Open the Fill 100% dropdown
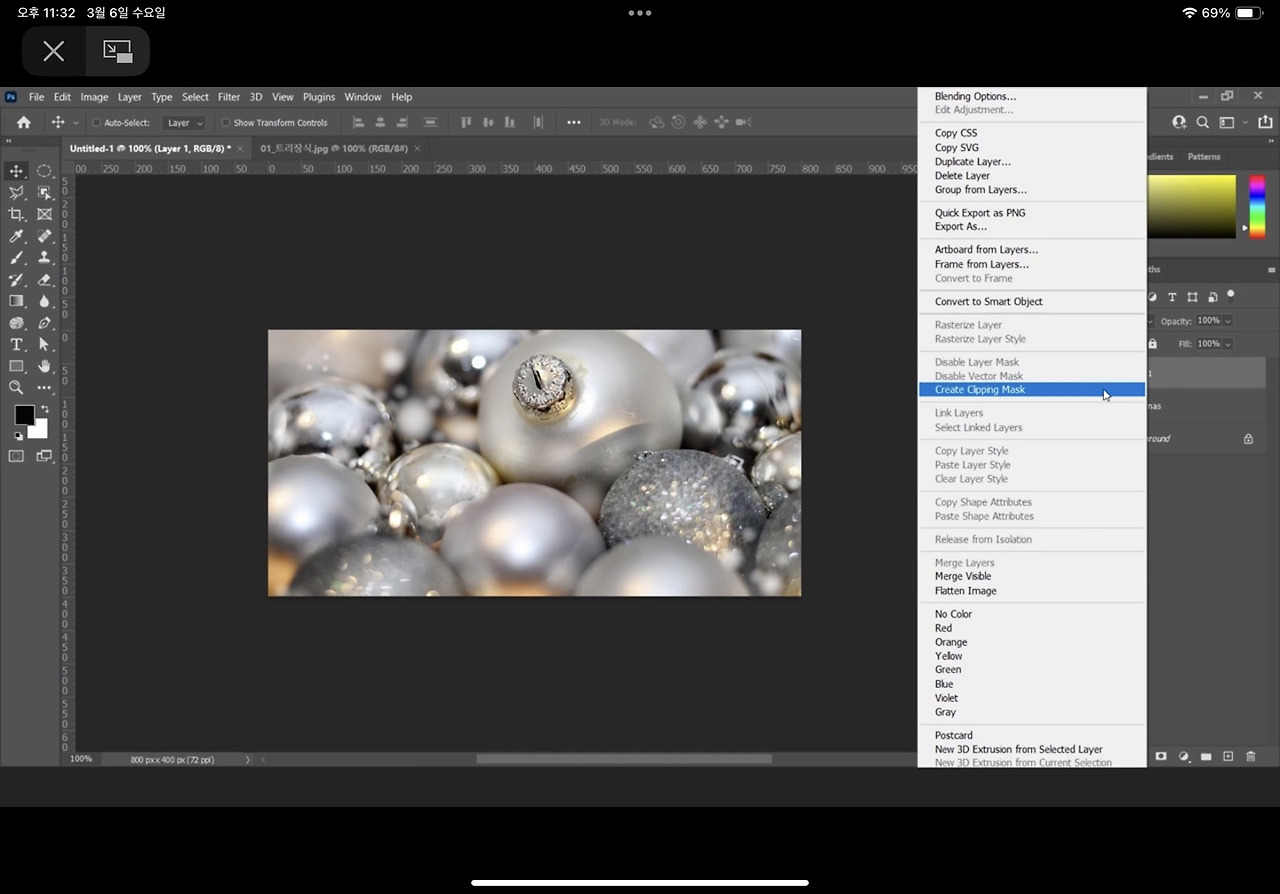The width and height of the screenshot is (1280, 894). click(1228, 344)
